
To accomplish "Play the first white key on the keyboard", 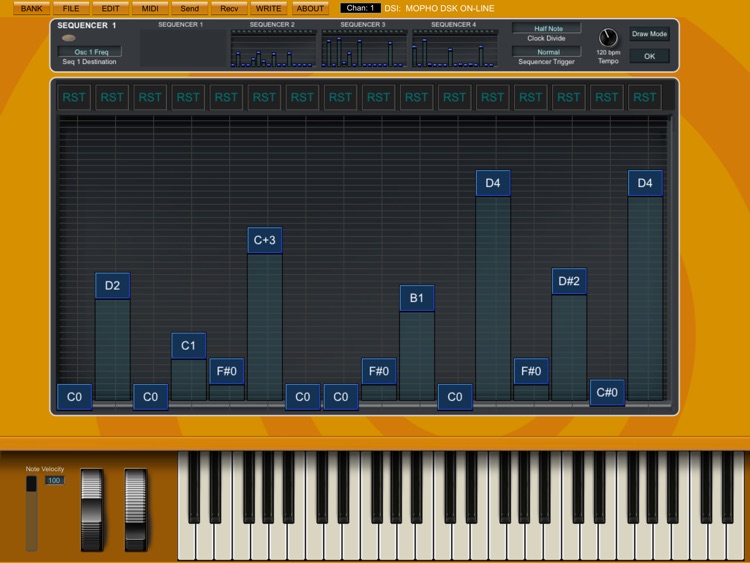I will click(187, 541).
